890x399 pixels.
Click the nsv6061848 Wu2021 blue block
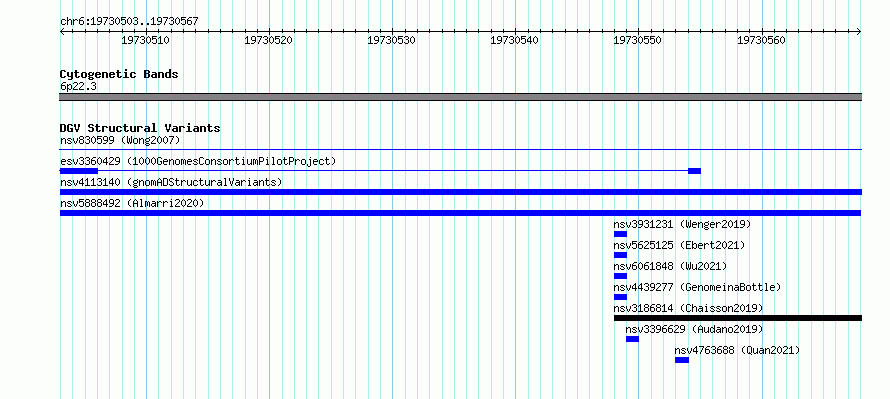(x=620, y=276)
